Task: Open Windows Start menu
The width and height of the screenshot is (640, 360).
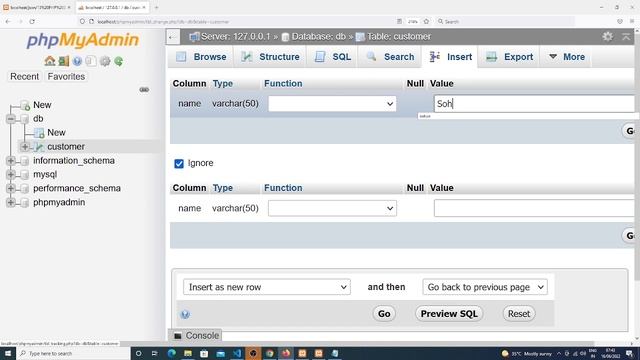Action: pos(8,353)
